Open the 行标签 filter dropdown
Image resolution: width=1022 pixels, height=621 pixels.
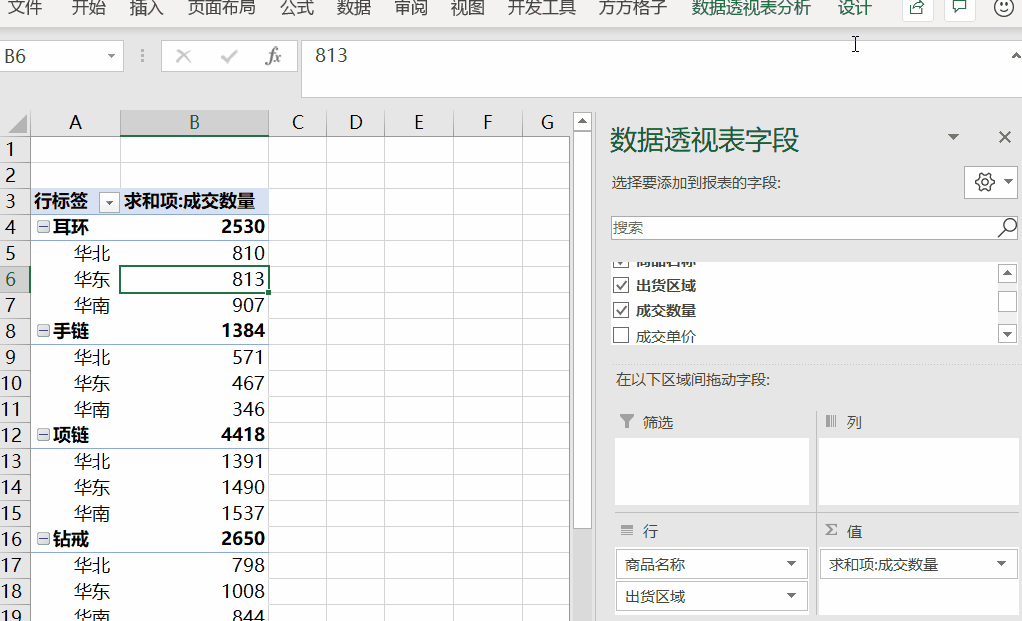109,203
